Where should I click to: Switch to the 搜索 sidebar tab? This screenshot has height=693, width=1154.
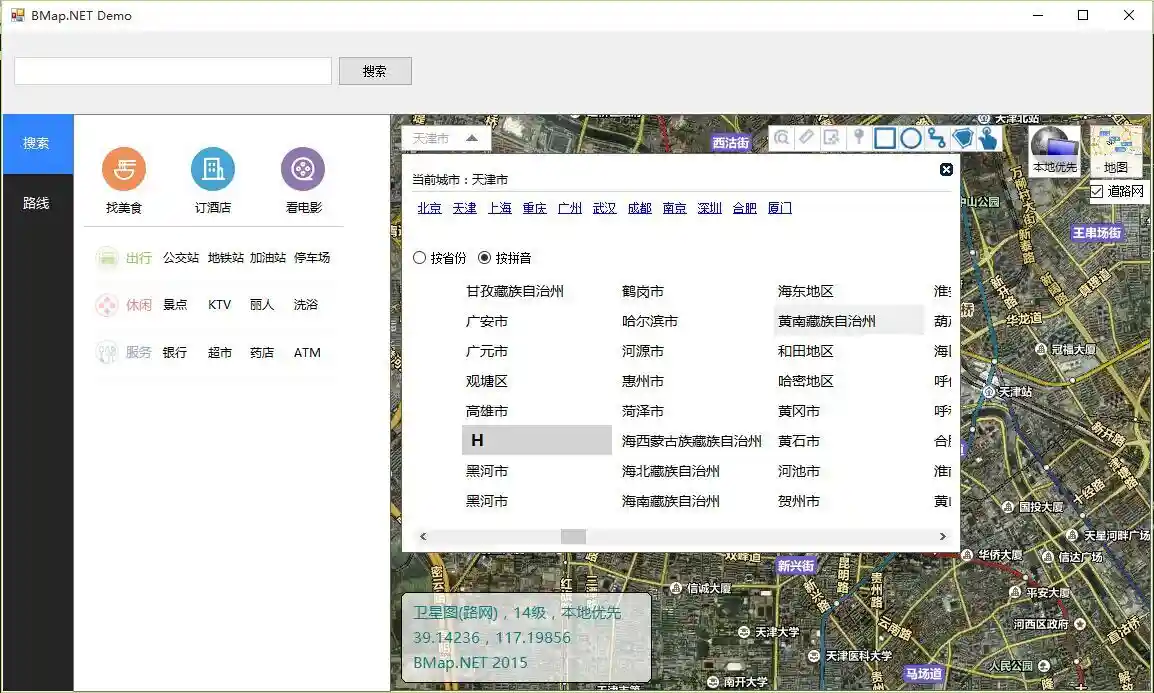(x=37, y=143)
